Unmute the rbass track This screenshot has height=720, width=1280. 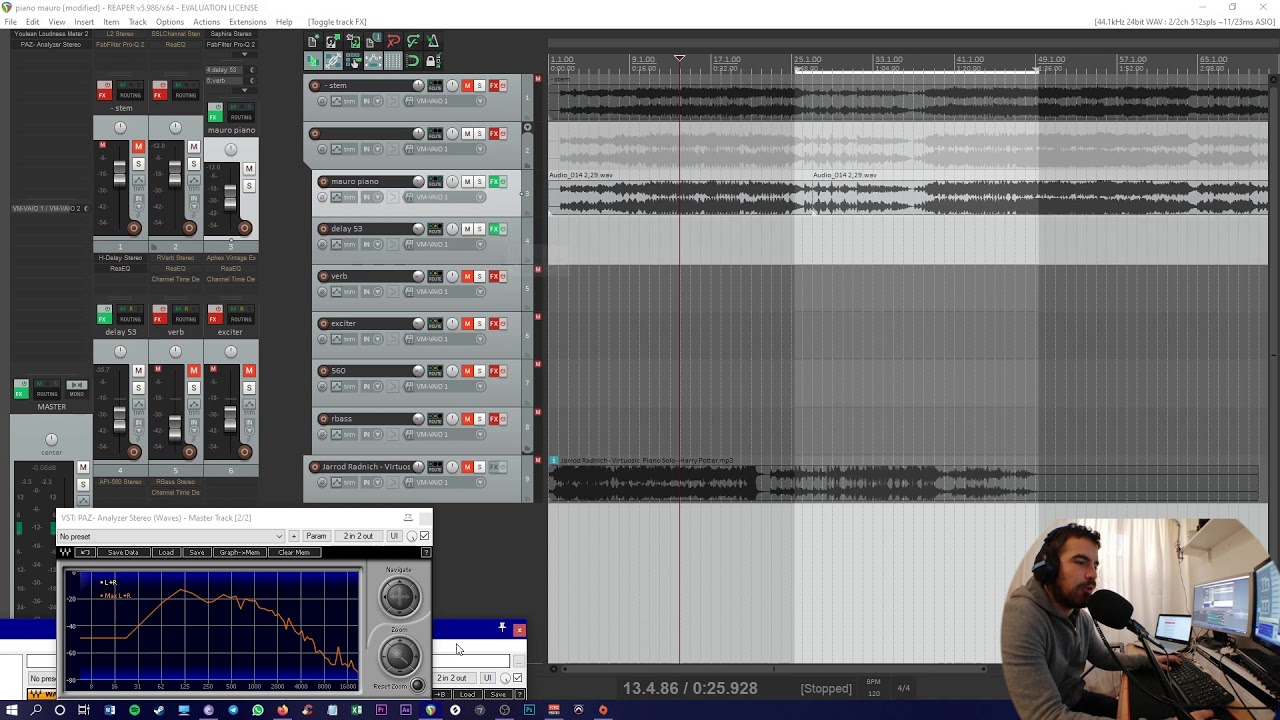(467, 419)
